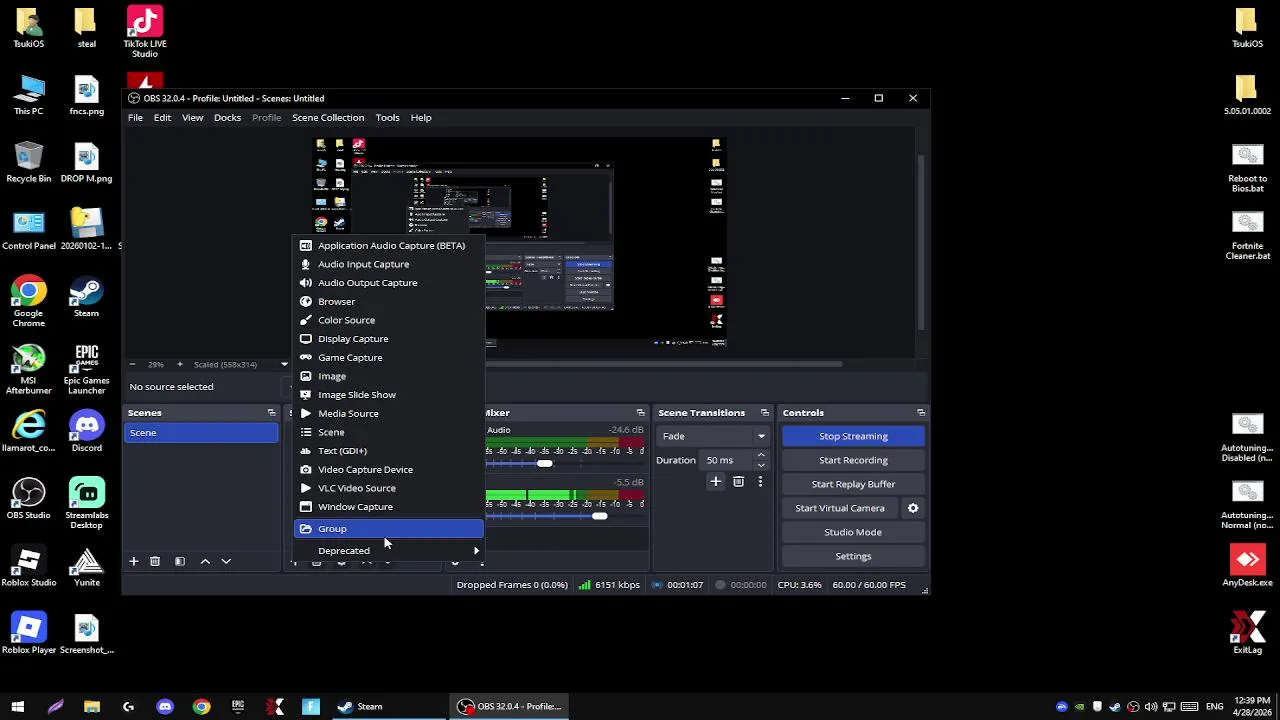Open TikTok LIVE Studio desktop icon
Screen dimensions: 1280x720
(145, 32)
